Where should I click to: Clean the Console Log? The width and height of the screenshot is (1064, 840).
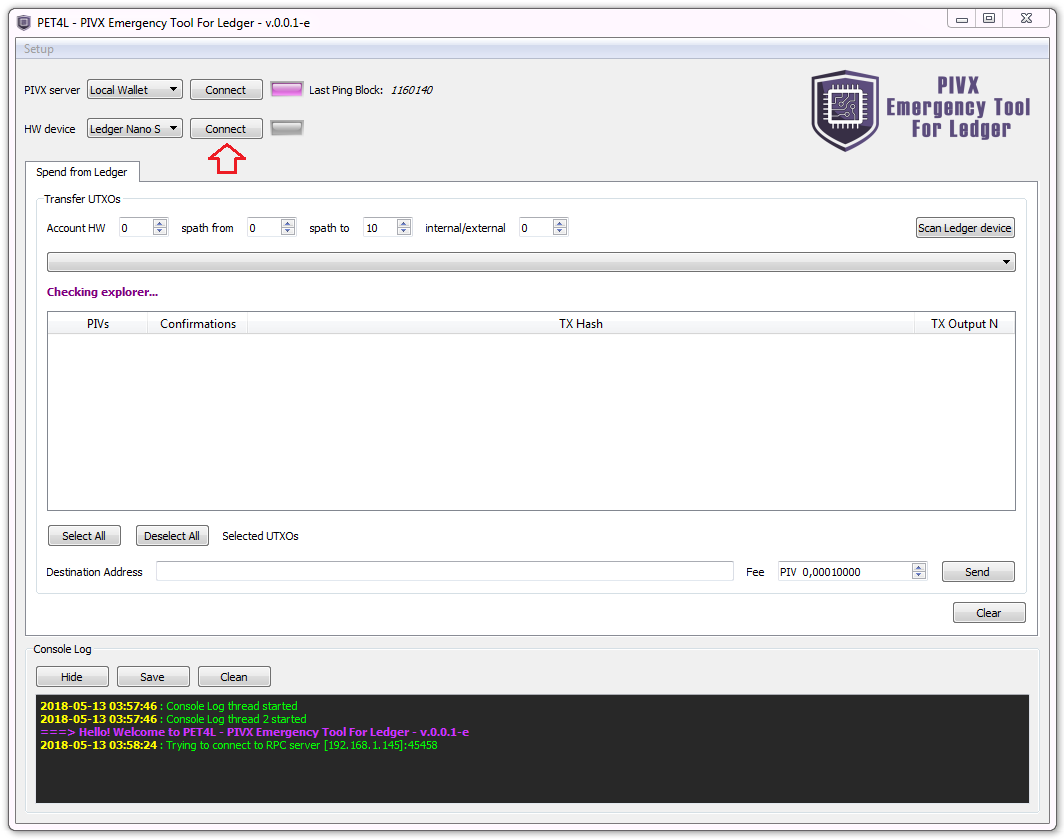coord(234,676)
